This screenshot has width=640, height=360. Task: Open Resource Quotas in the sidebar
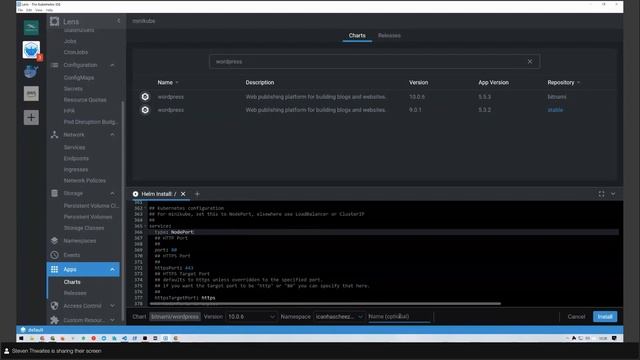tap(85, 100)
